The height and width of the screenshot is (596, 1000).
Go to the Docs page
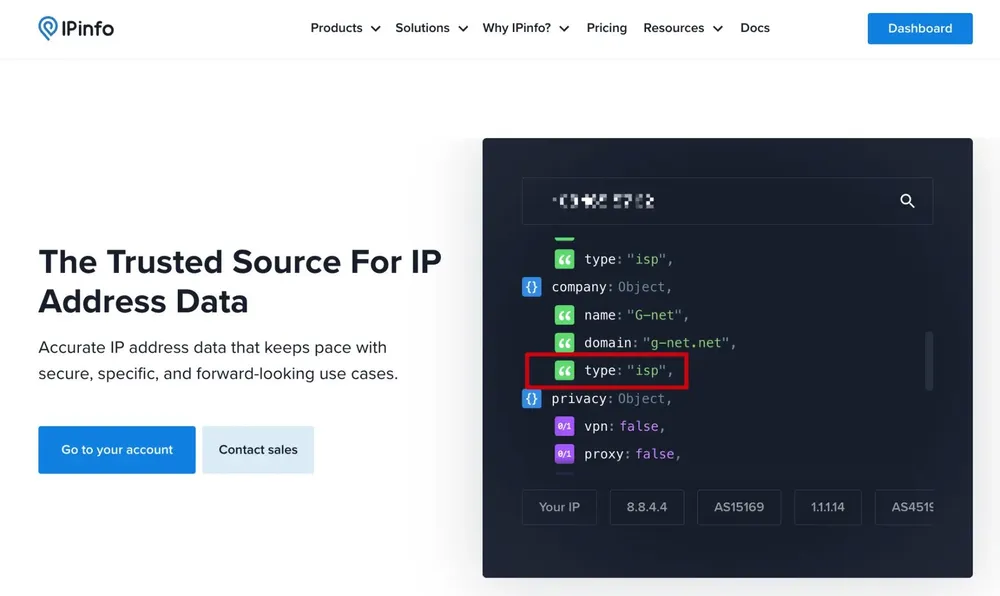coord(755,28)
